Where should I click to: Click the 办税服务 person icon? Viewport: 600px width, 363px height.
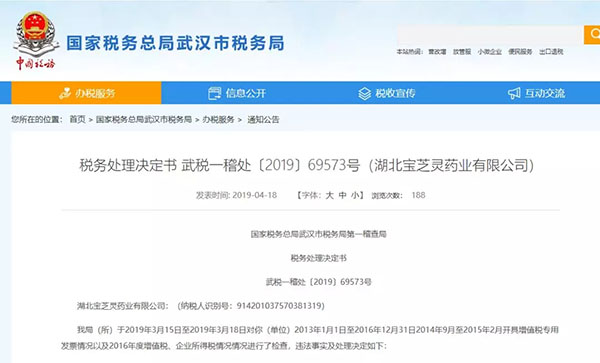pyautogui.click(x=65, y=93)
